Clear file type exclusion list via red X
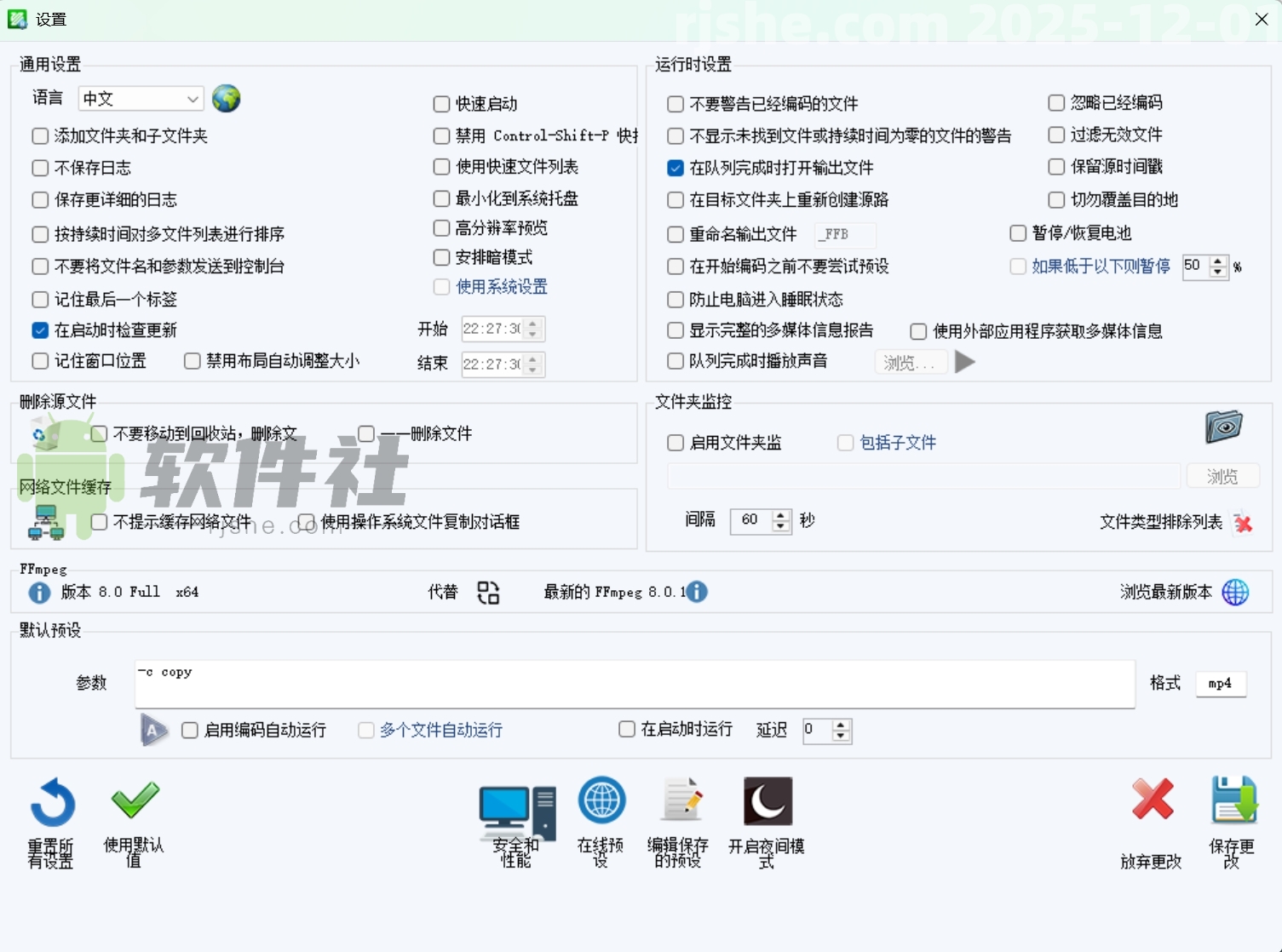The height and width of the screenshot is (952, 1282). [x=1243, y=523]
